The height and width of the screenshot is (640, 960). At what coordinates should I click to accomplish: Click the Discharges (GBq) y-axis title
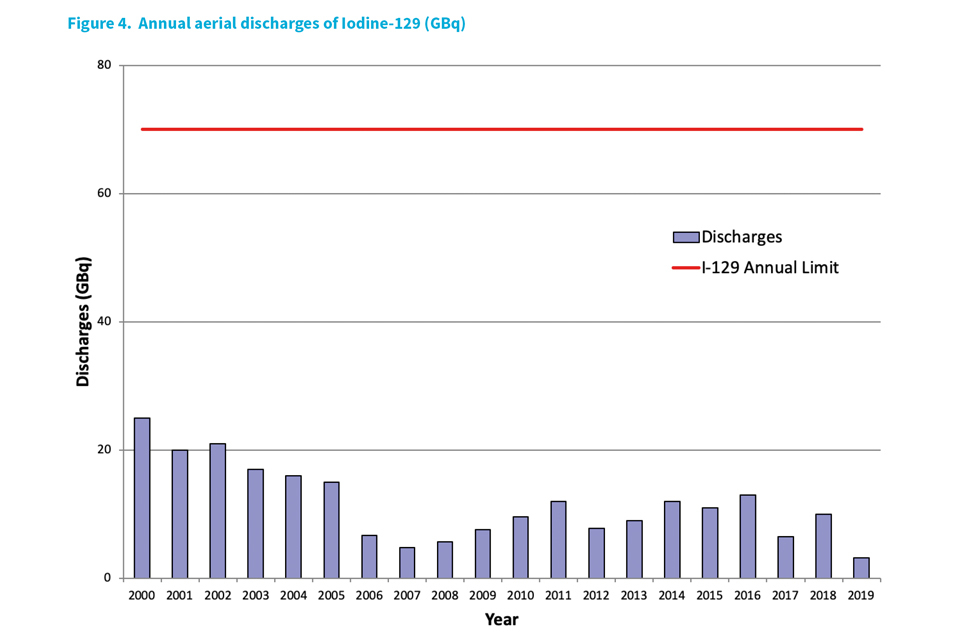tap(84, 322)
